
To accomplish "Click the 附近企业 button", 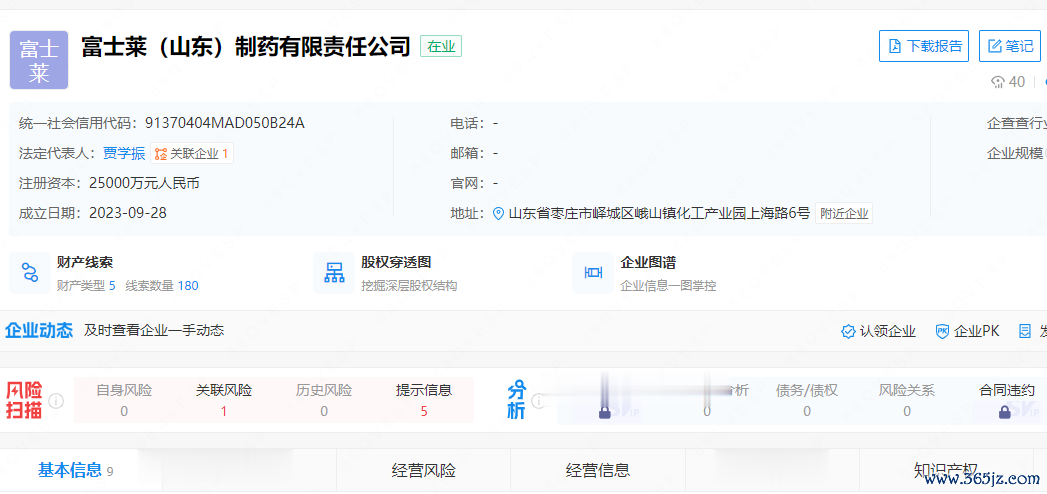I will pos(844,214).
